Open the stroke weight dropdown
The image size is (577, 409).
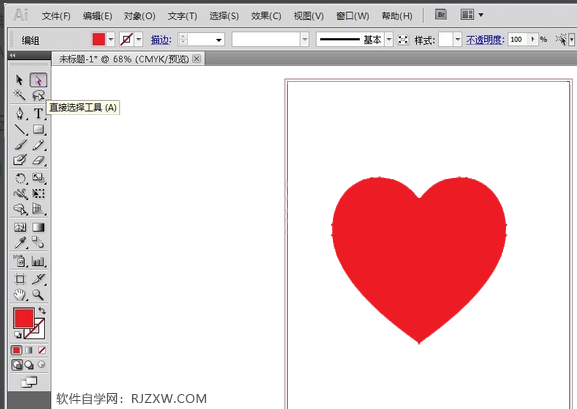[219, 39]
